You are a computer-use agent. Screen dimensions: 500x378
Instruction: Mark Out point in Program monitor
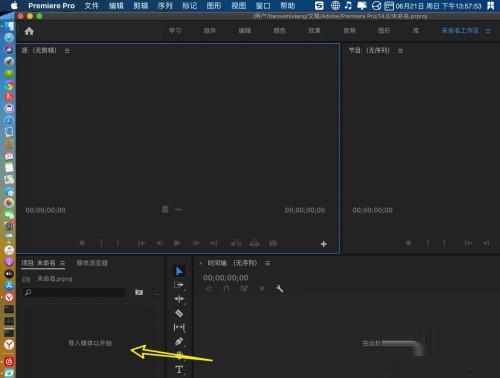444,243
